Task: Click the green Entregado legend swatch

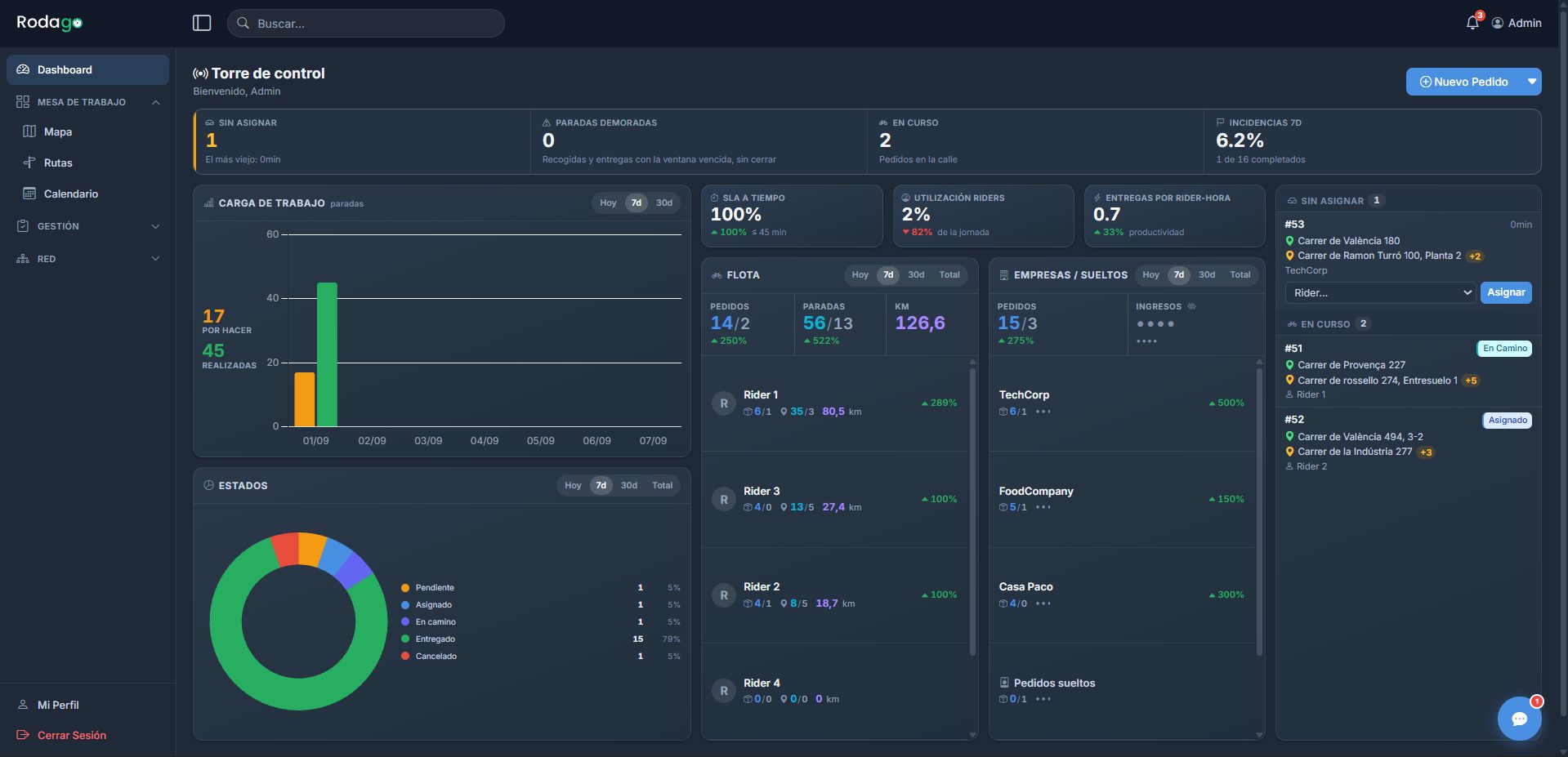Action: [x=405, y=639]
